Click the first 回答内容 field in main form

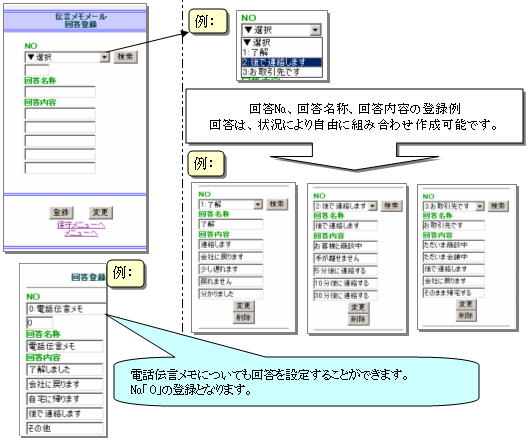[60, 114]
